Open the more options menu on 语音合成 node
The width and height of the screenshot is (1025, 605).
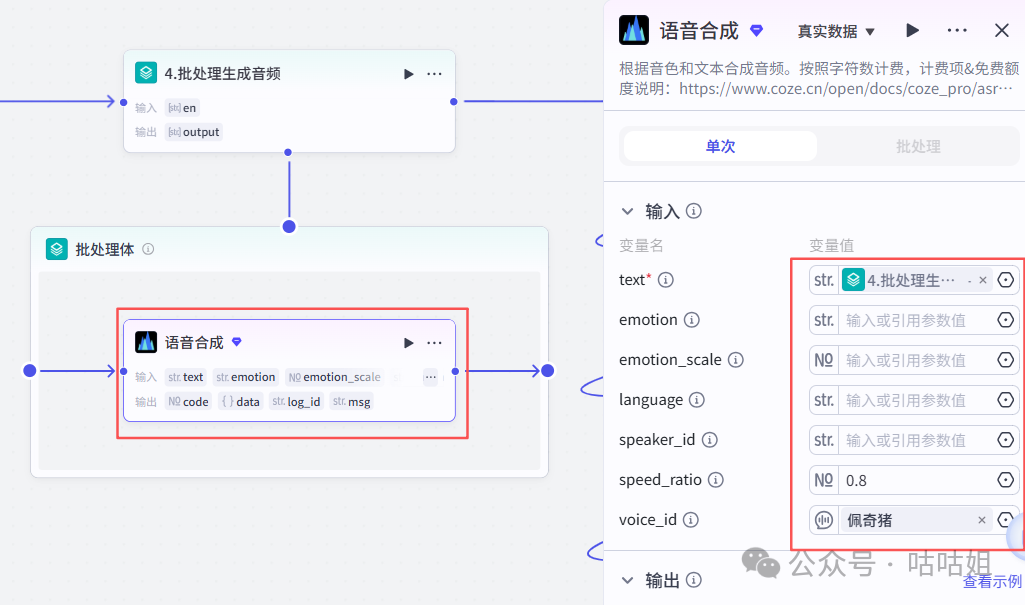pos(434,342)
